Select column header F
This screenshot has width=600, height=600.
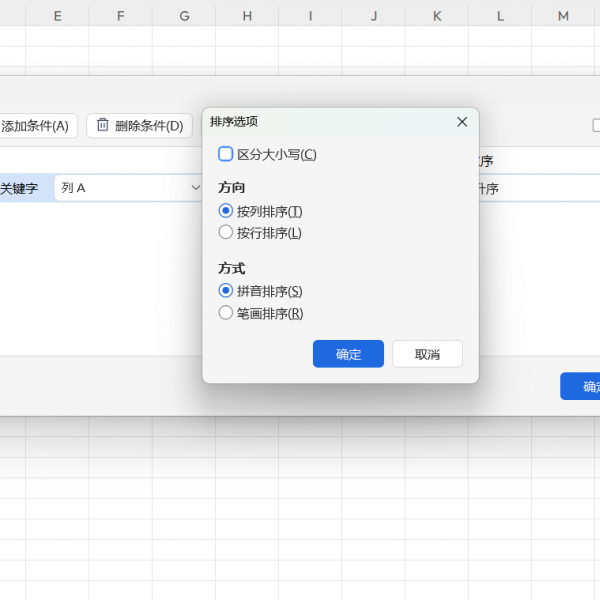point(120,15)
